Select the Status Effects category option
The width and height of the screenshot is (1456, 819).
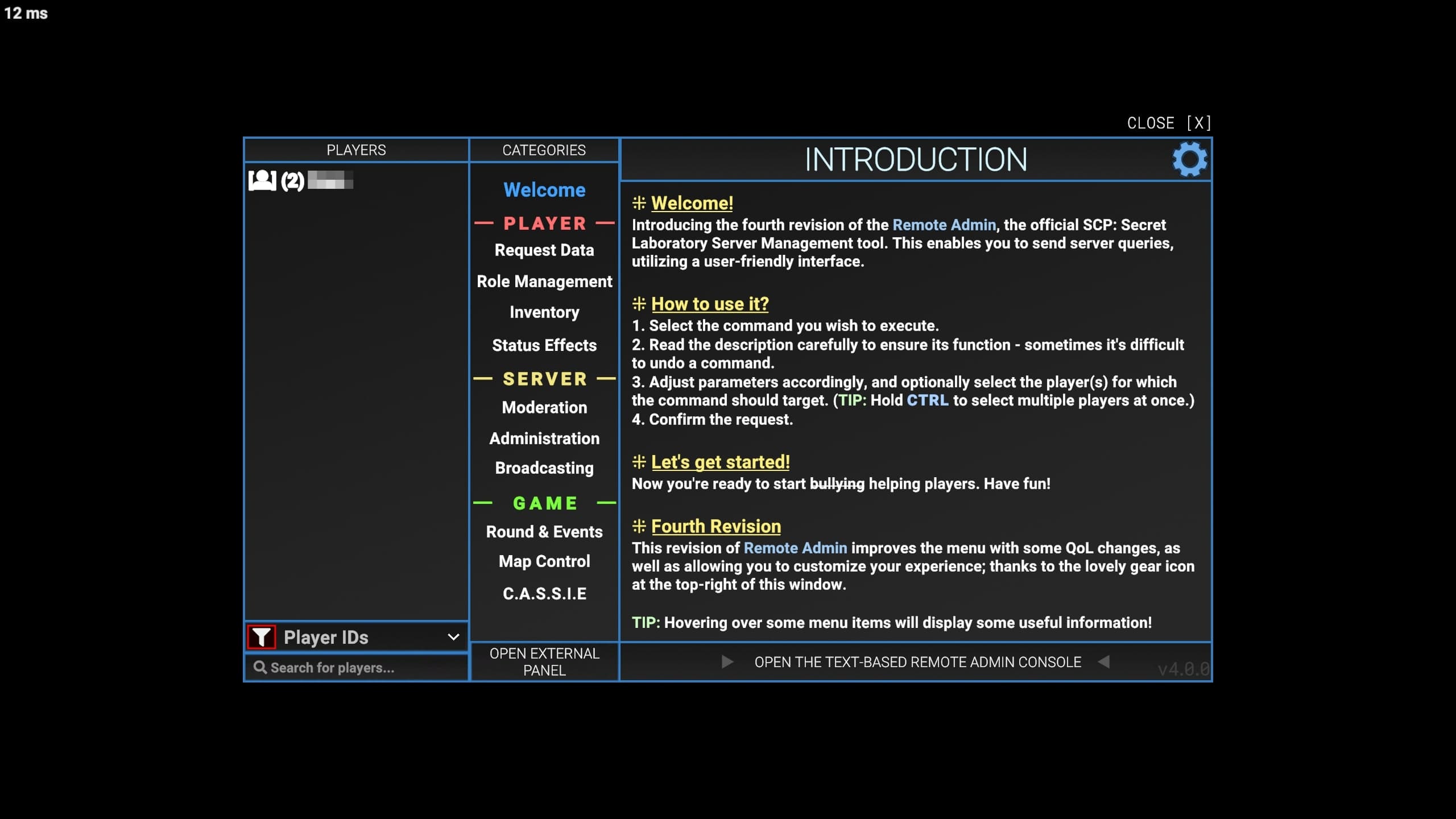[x=544, y=345]
